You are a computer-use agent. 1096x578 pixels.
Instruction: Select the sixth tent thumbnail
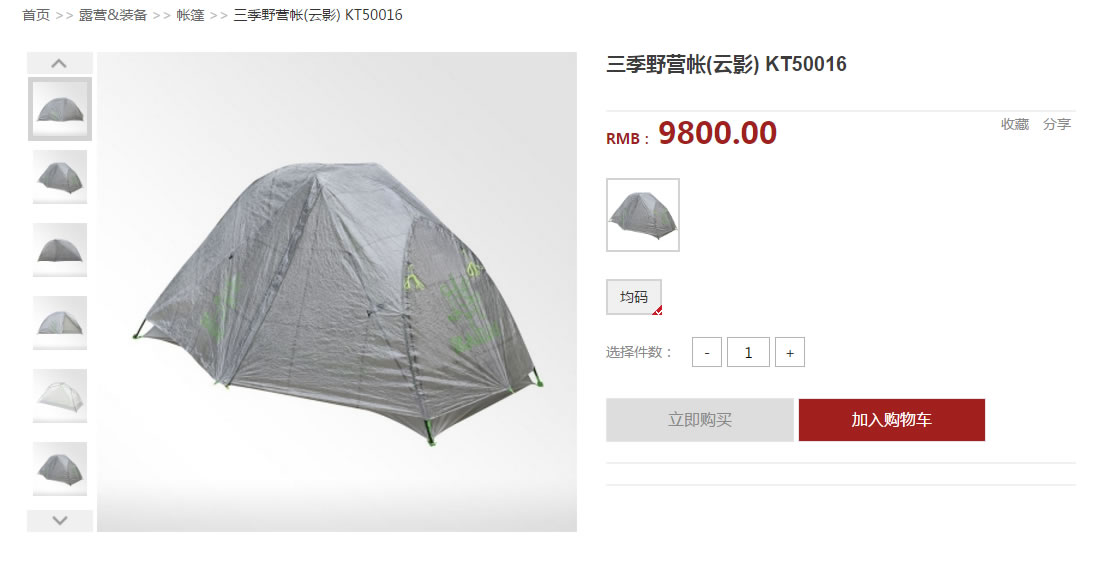point(60,469)
